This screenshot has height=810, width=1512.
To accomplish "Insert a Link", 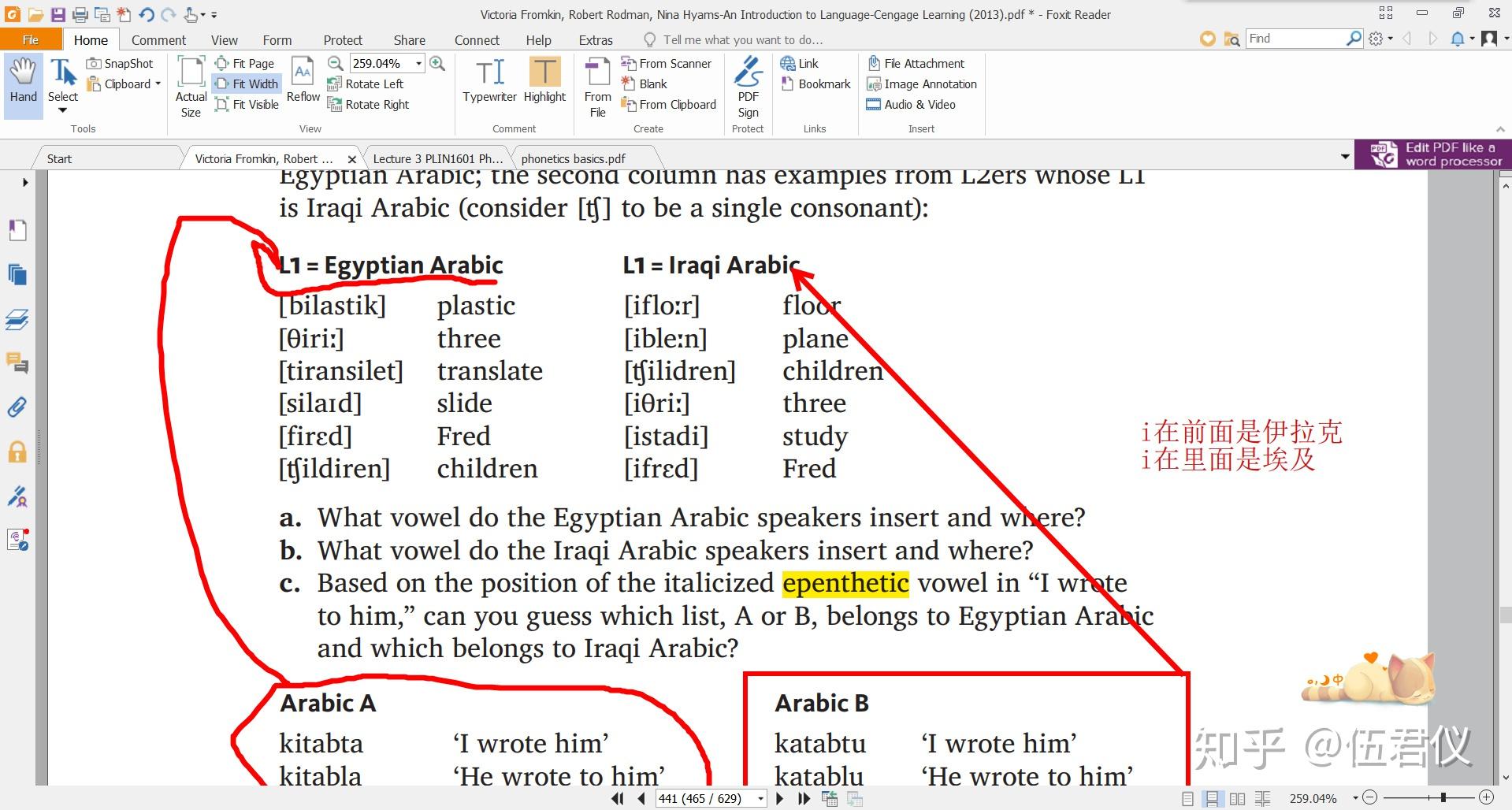I will (800, 63).
